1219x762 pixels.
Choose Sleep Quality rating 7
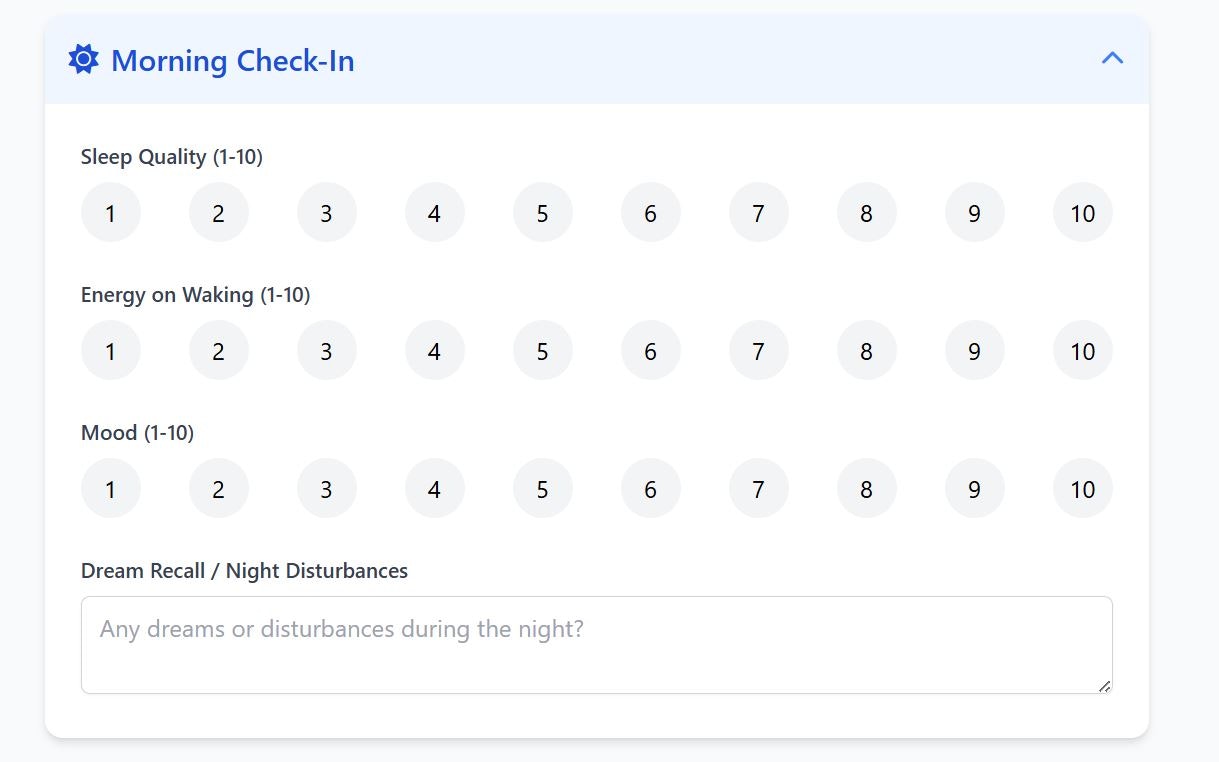[759, 212]
